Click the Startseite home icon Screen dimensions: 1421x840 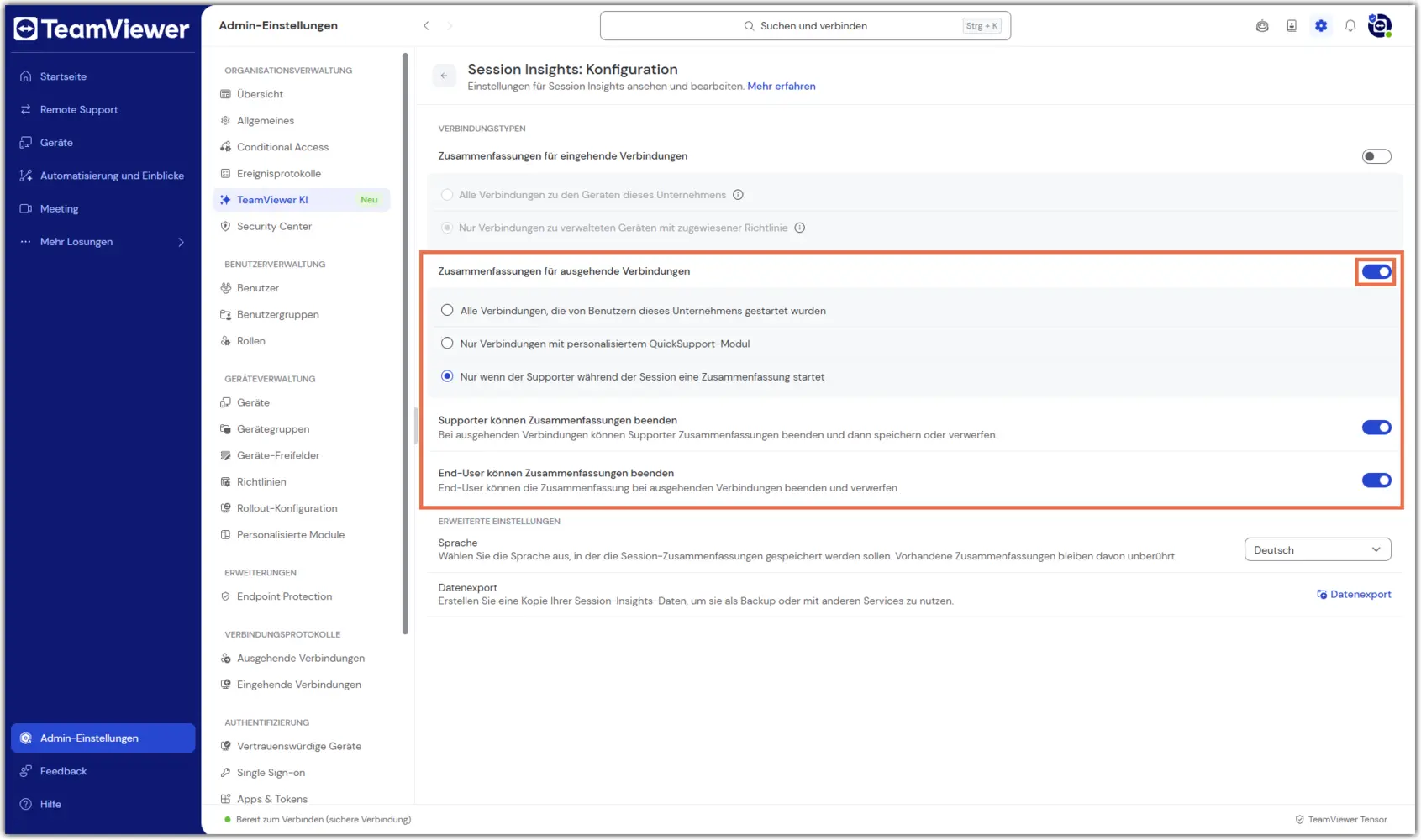25,76
